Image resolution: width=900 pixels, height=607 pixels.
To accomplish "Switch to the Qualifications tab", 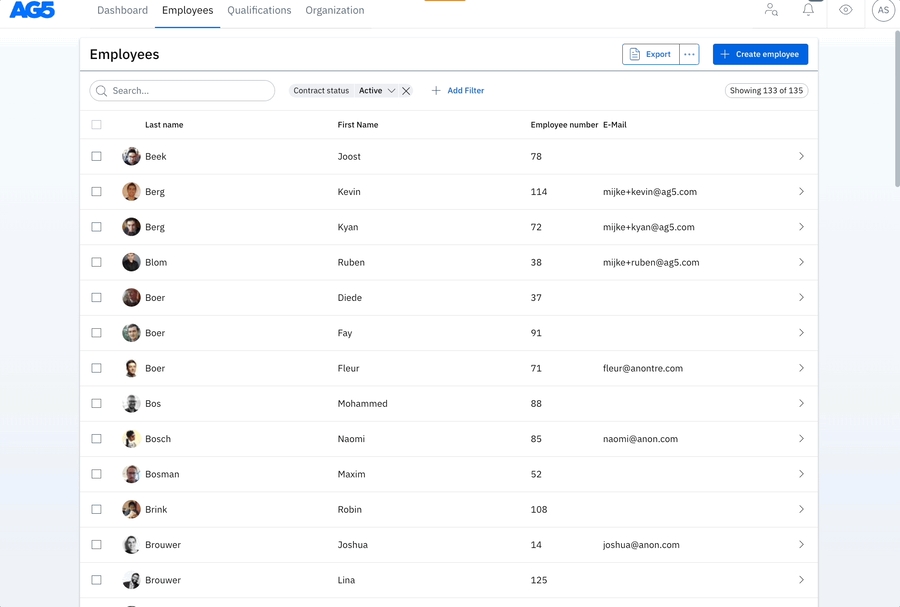I will coord(259,10).
